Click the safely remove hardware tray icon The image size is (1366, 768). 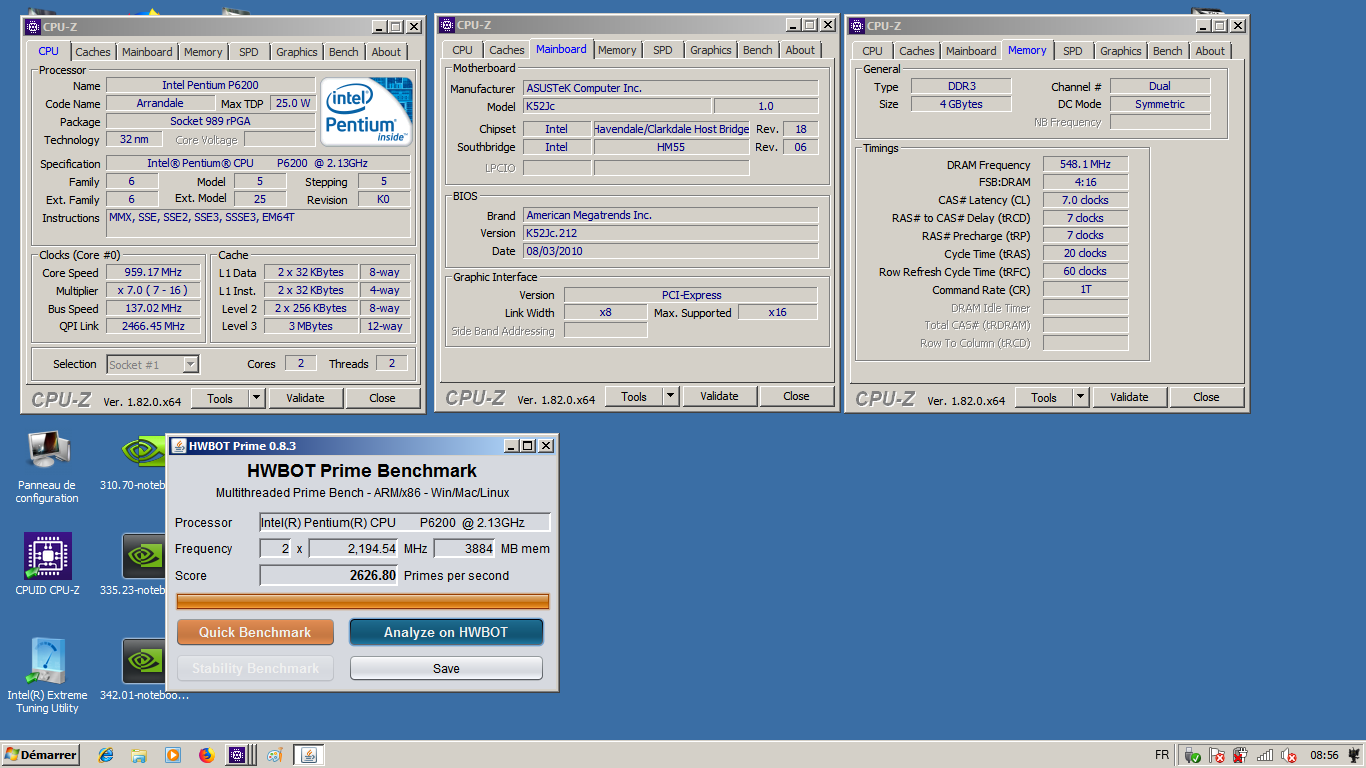(x=1193, y=756)
